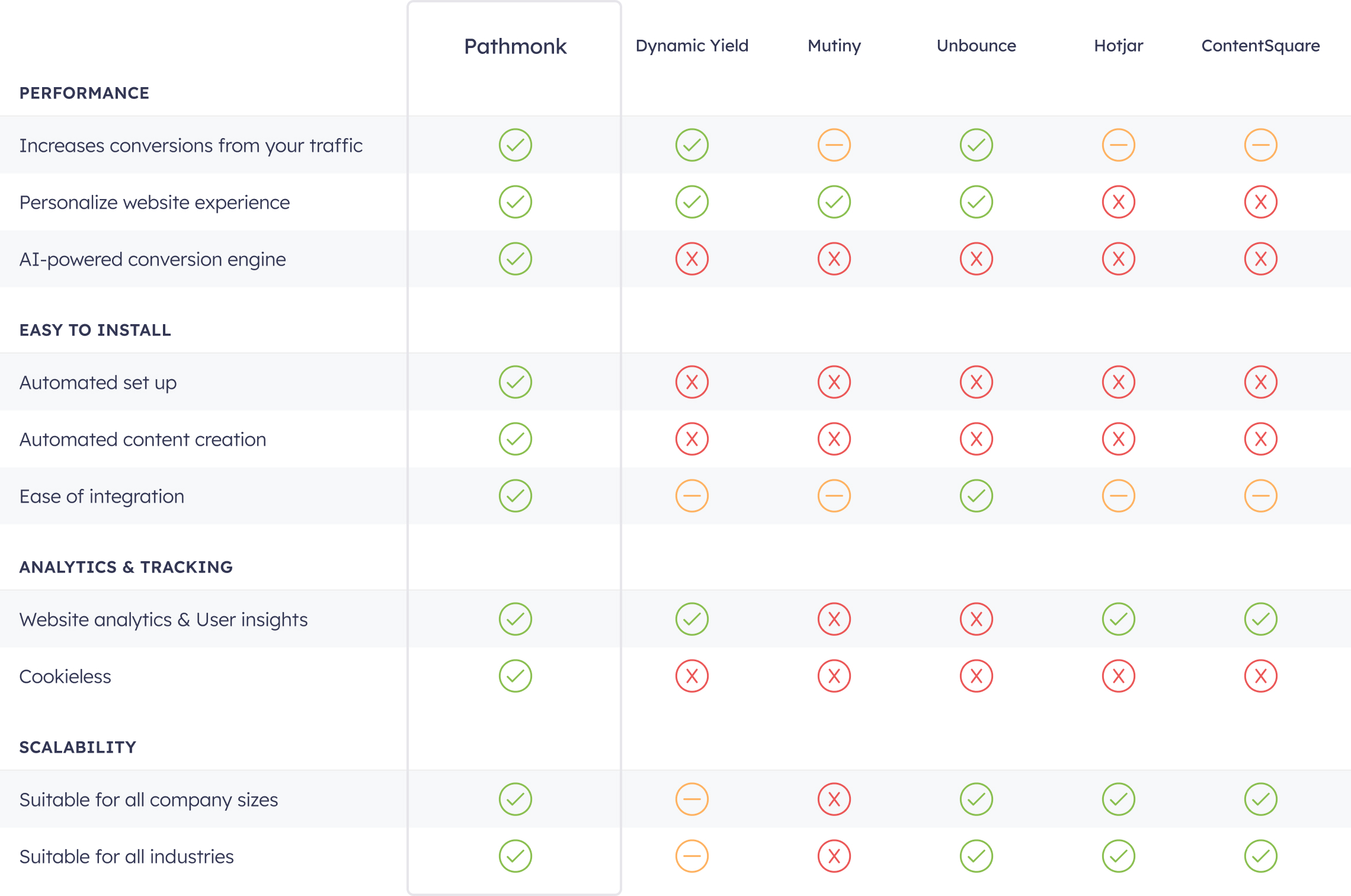The height and width of the screenshot is (896, 1351).
Task: Click Unbounce's green check for Ease of integration
Action: 976,496
